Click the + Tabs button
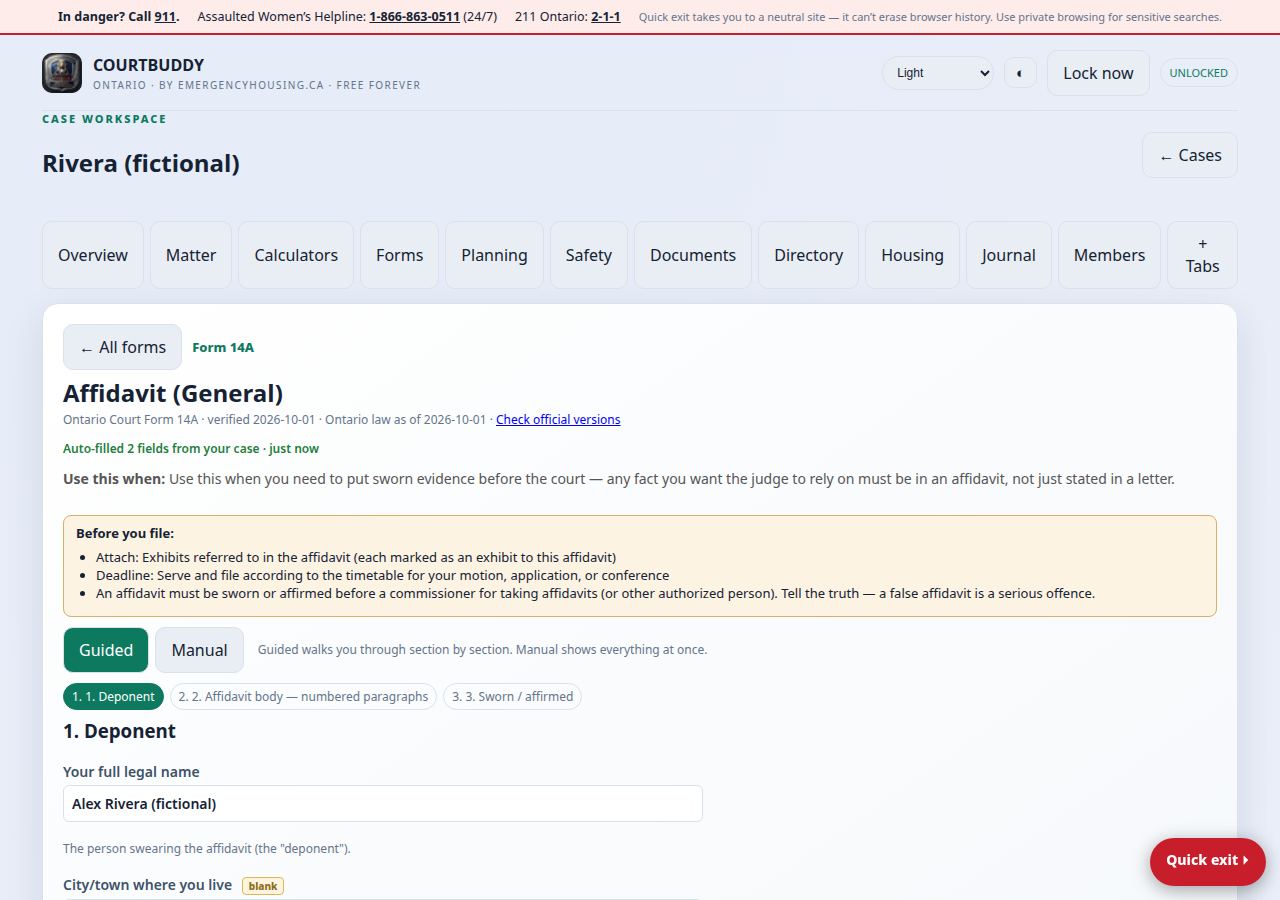Screen dimensions: 1280x900 pyautogui.click(x=1202, y=255)
